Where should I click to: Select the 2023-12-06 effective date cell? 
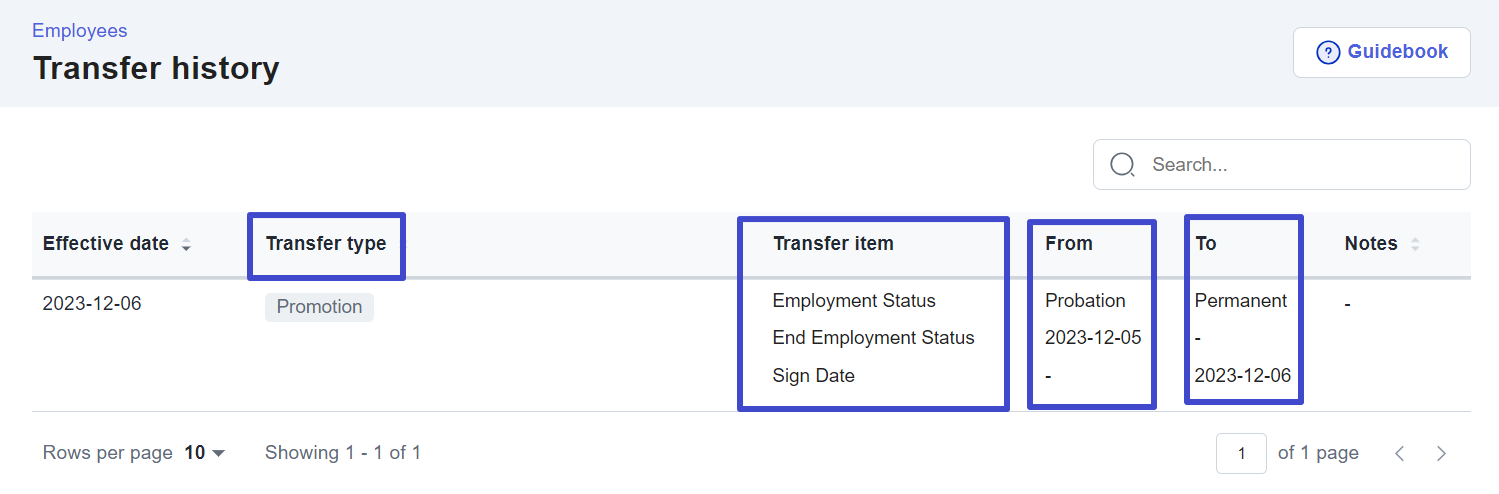[x=92, y=303]
